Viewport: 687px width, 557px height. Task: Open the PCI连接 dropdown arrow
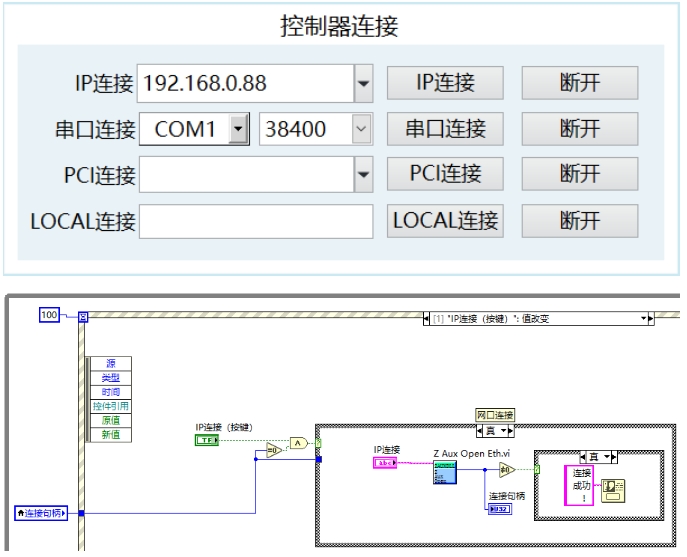click(x=363, y=174)
